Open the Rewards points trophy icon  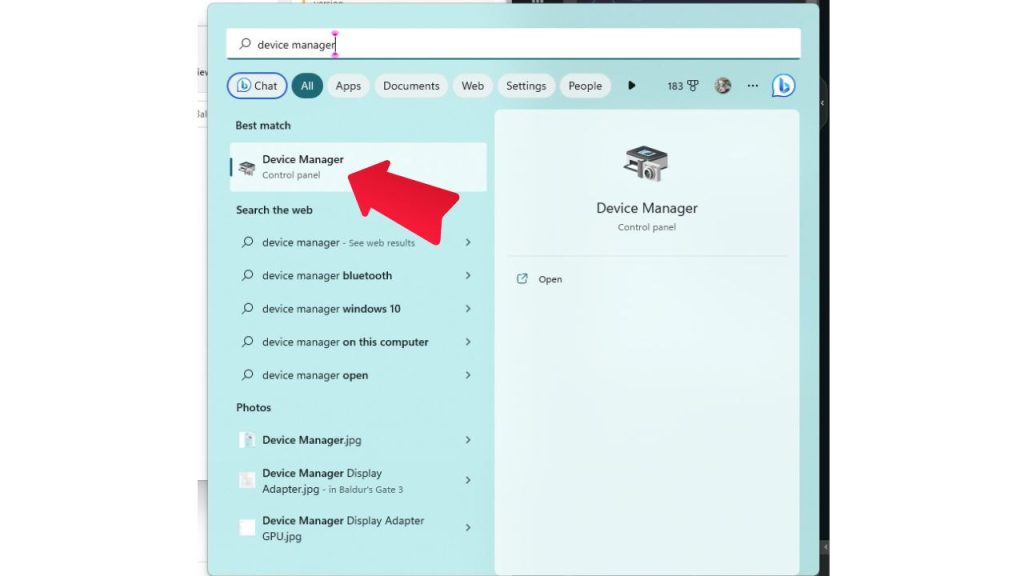click(x=693, y=86)
